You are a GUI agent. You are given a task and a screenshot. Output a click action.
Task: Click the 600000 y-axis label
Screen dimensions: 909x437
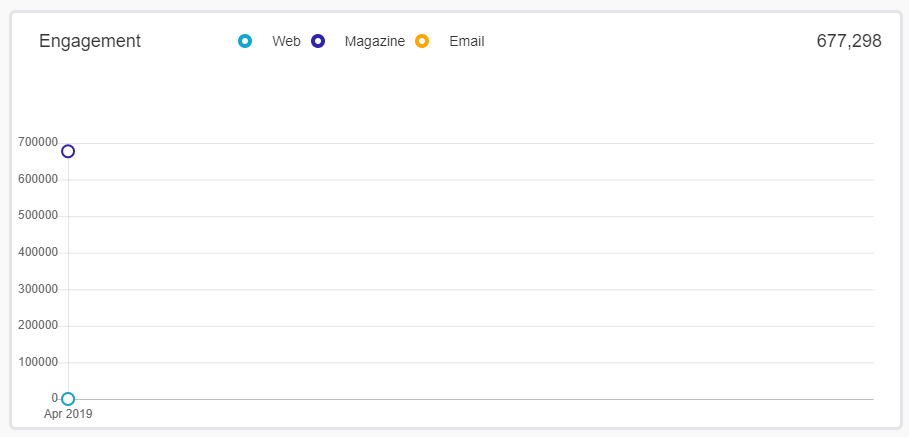click(37, 179)
